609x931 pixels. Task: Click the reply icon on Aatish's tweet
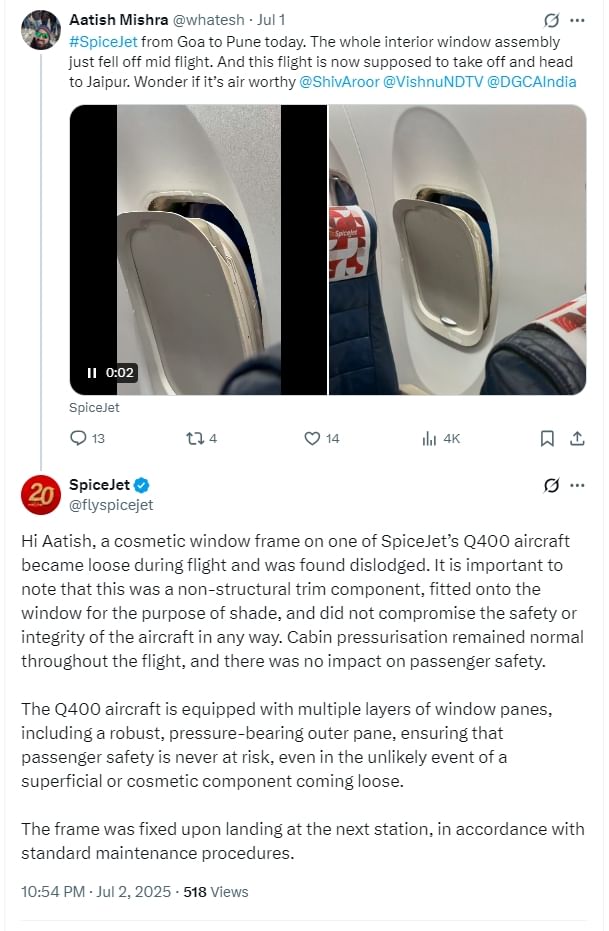(x=80, y=438)
